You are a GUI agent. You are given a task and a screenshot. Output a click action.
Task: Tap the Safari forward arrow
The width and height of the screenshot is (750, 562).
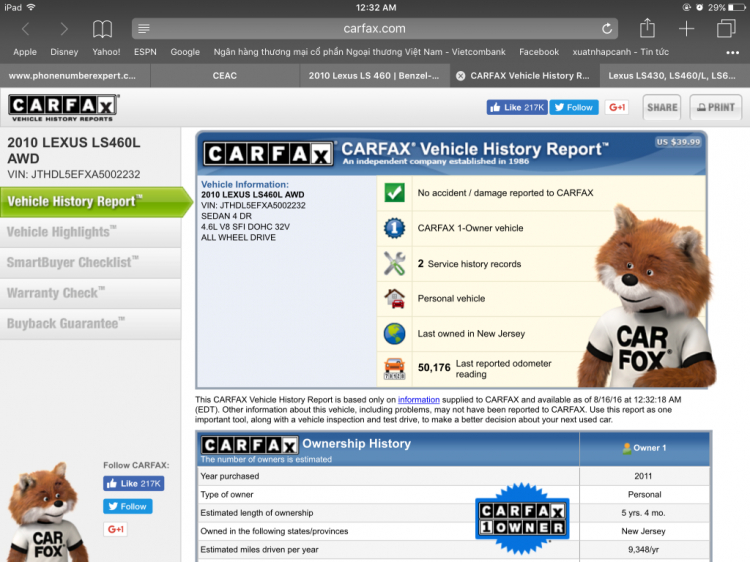coord(64,29)
